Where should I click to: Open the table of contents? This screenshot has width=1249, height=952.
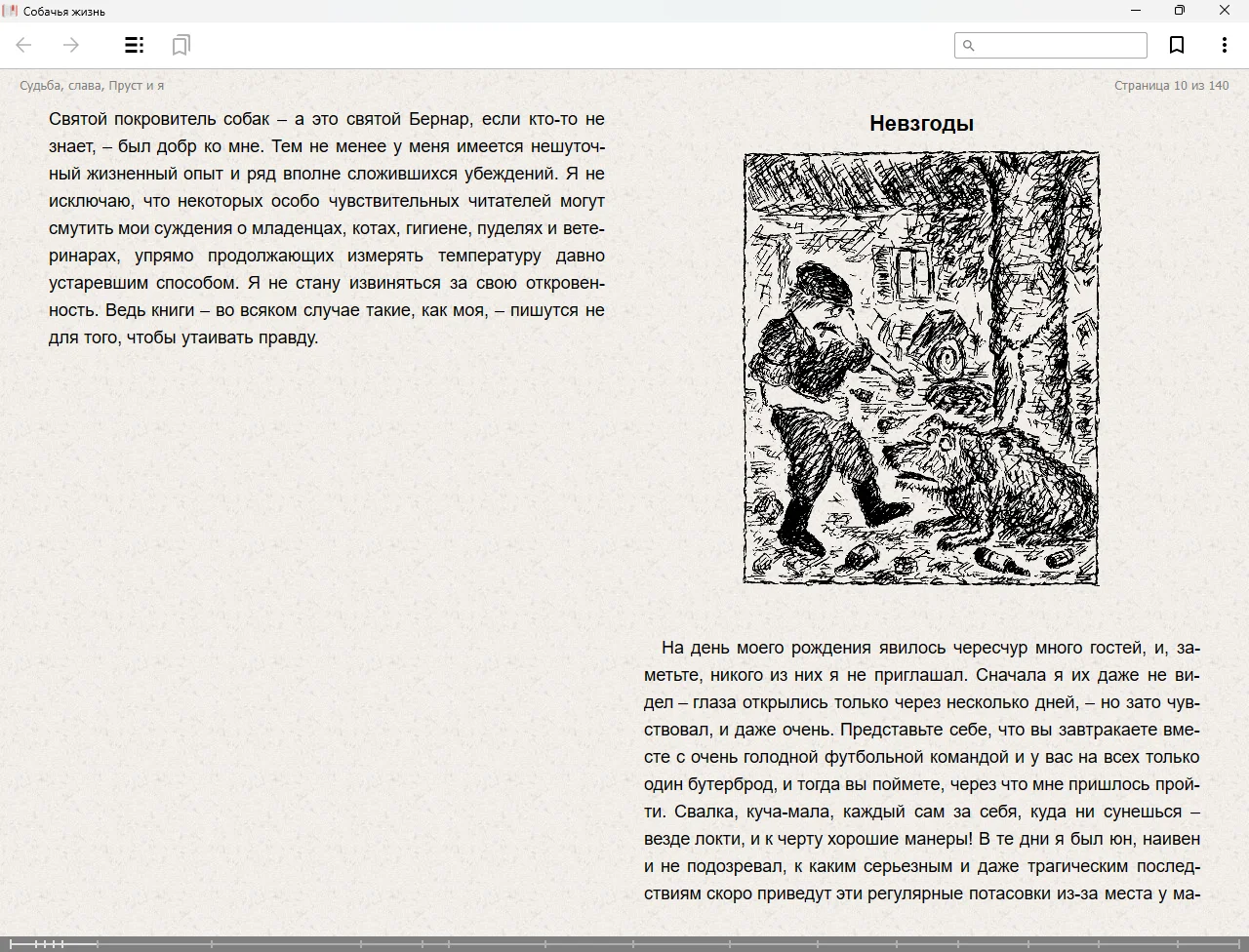(x=135, y=45)
